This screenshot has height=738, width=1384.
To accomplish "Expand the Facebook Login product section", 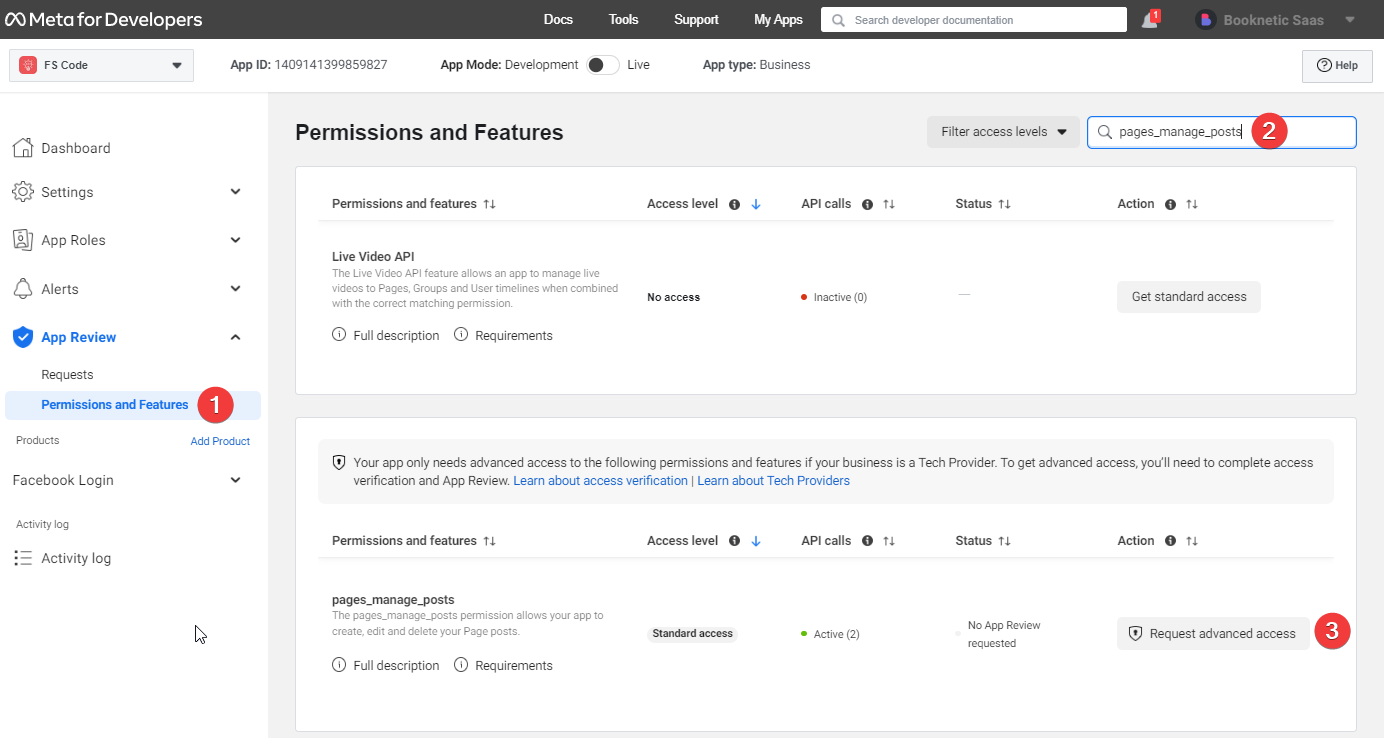I will 236,480.
